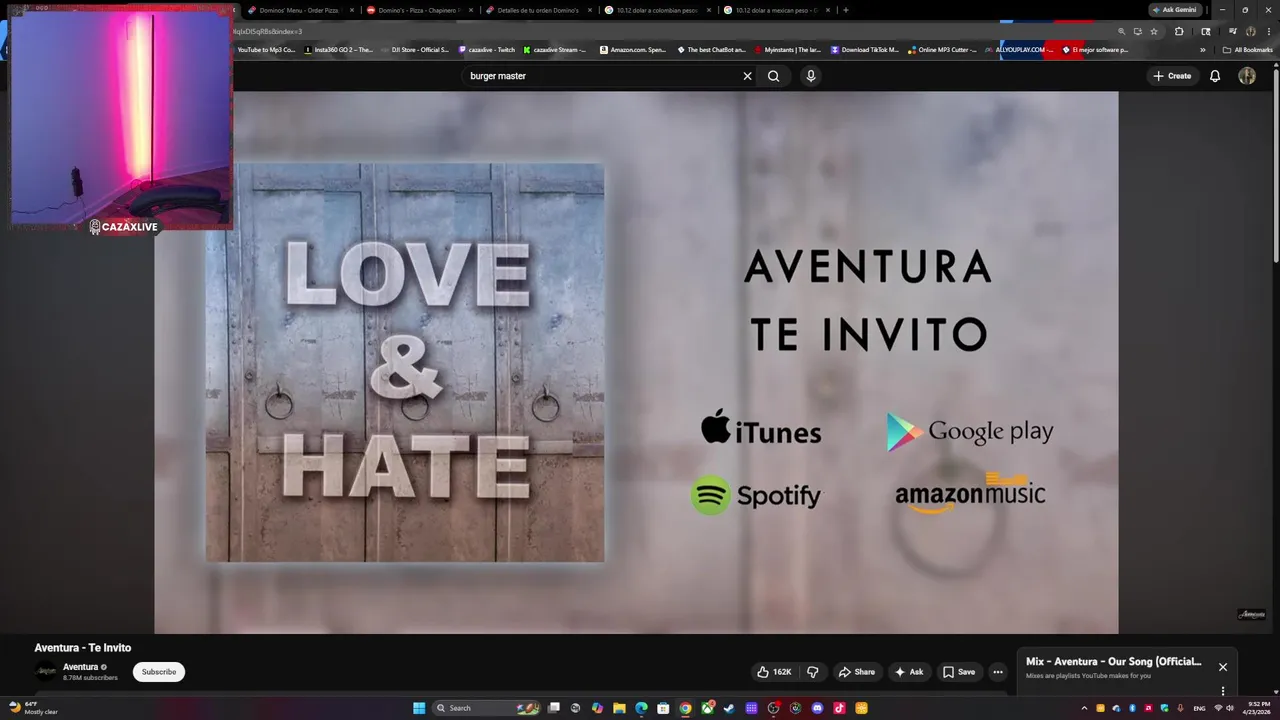Click Aventura - Te Invito video title
The width and height of the screenshot is (1280, 720).
pyautogui.click(x=83, y=648)
